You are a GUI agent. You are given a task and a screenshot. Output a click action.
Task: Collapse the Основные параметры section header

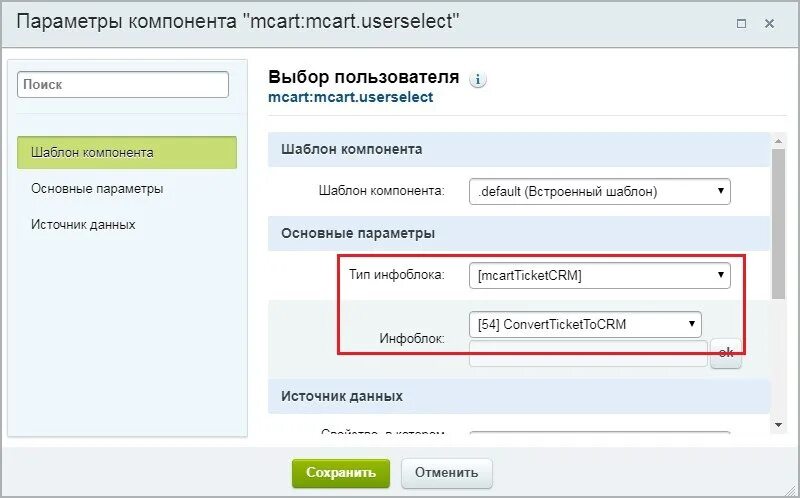click(519, 234)
